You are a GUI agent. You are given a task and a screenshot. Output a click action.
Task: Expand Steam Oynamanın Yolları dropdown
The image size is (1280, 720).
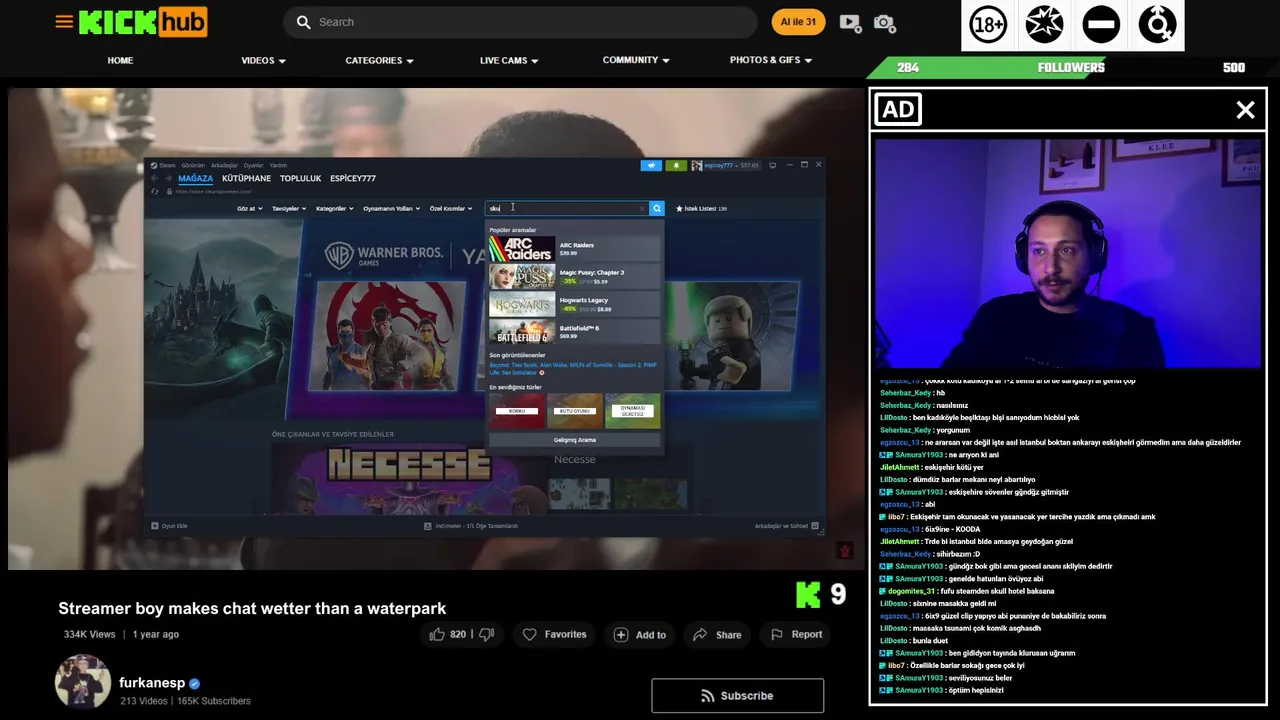coord(391,209)
